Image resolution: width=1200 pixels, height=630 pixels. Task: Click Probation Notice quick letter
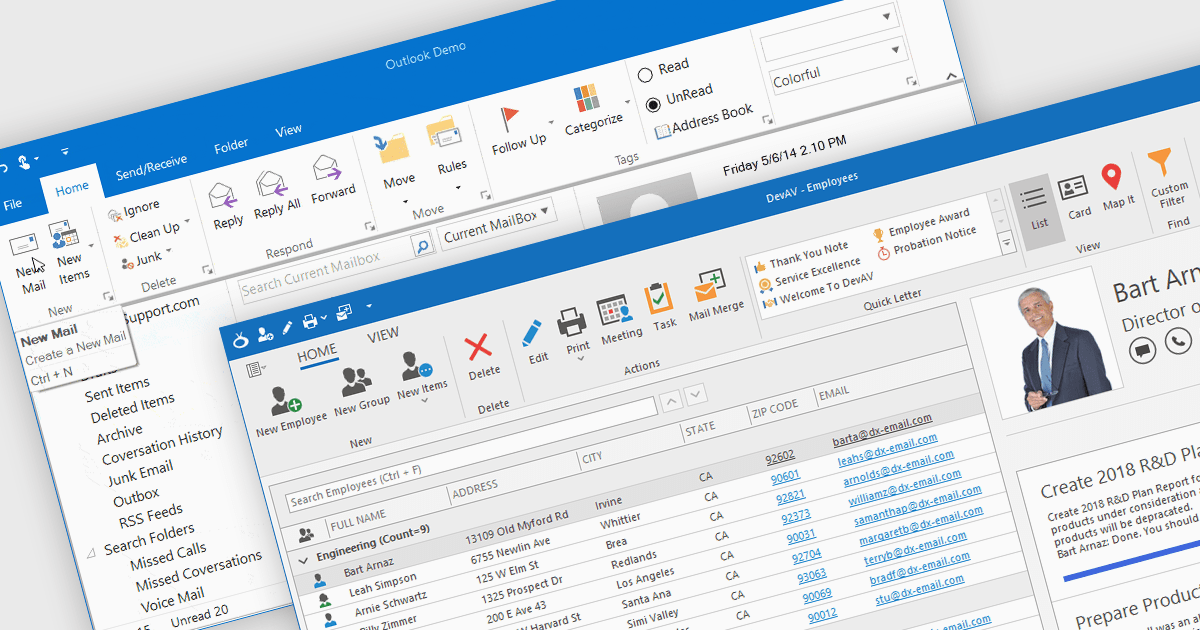click(x=927, y=244)
